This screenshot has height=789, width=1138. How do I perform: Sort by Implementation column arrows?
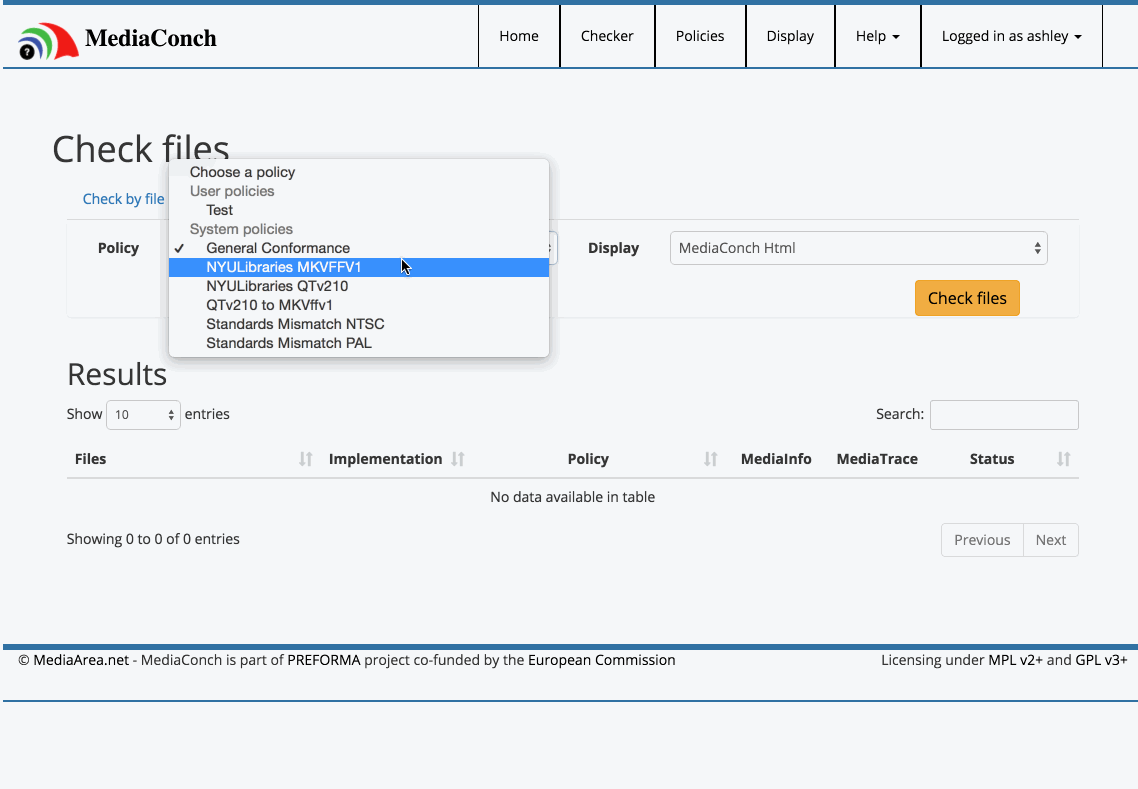(x=457, y=459)
